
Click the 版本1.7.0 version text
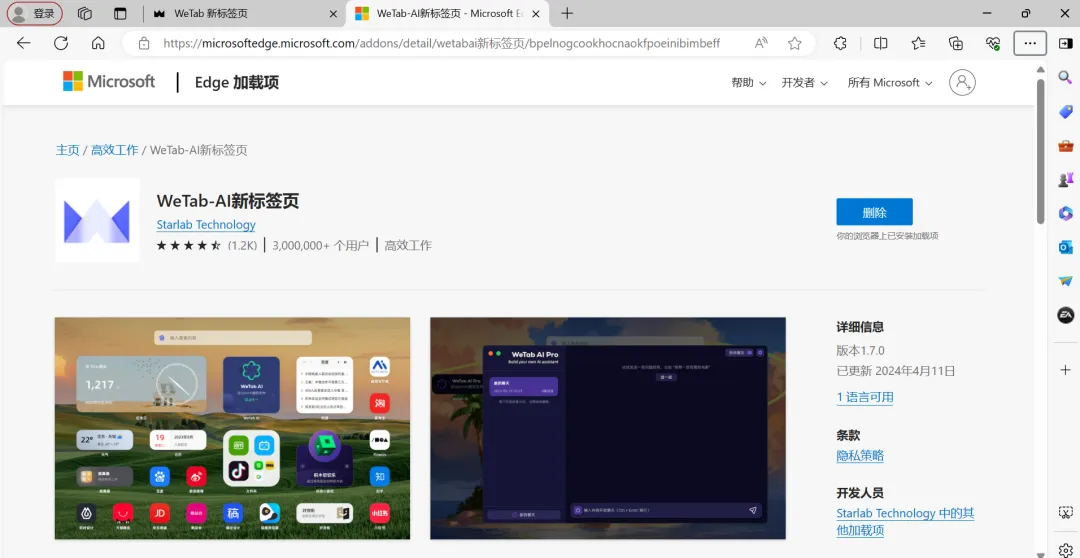[x=860, y=350]
